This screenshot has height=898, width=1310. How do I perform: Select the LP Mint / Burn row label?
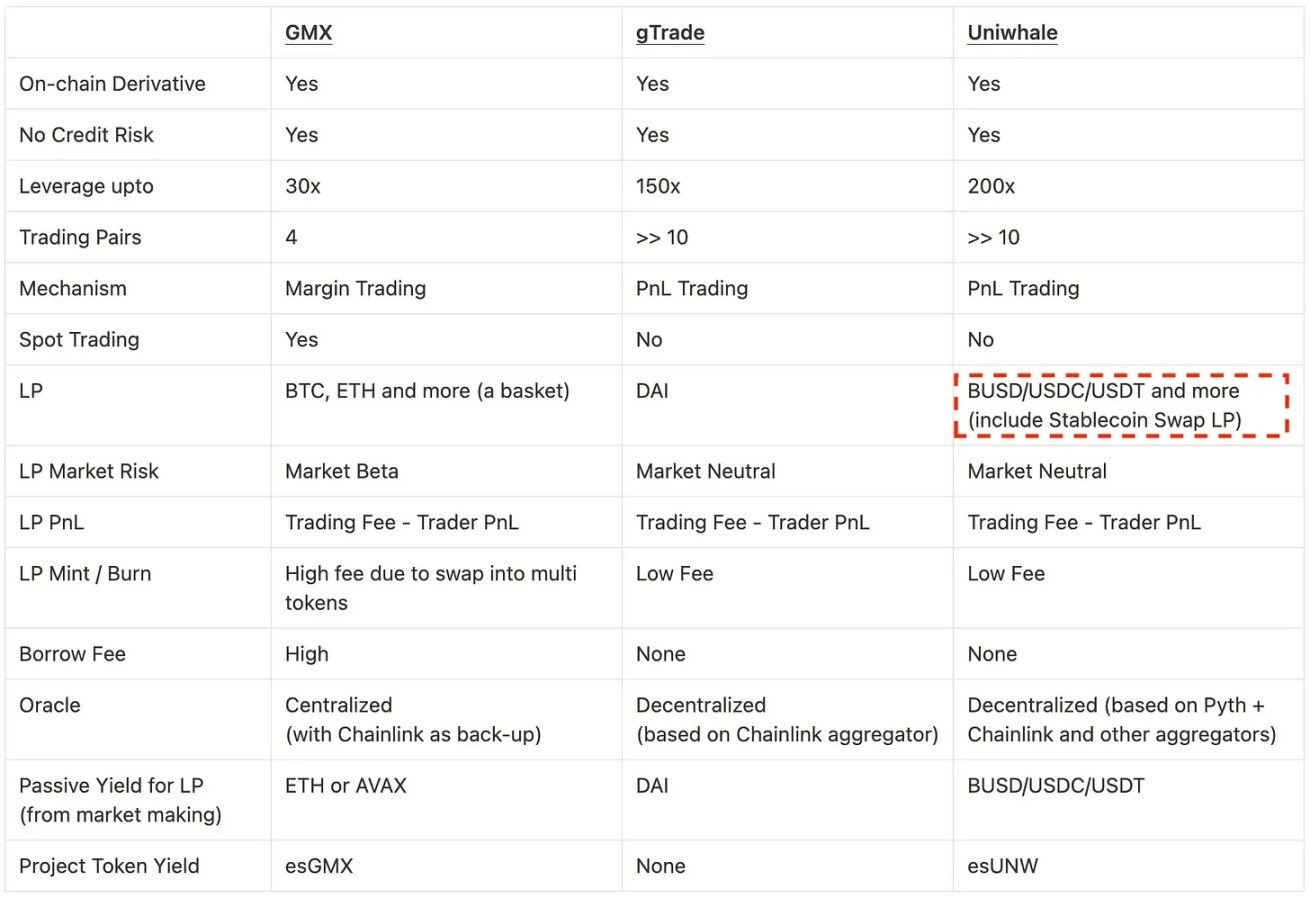[x=85, y=574]
